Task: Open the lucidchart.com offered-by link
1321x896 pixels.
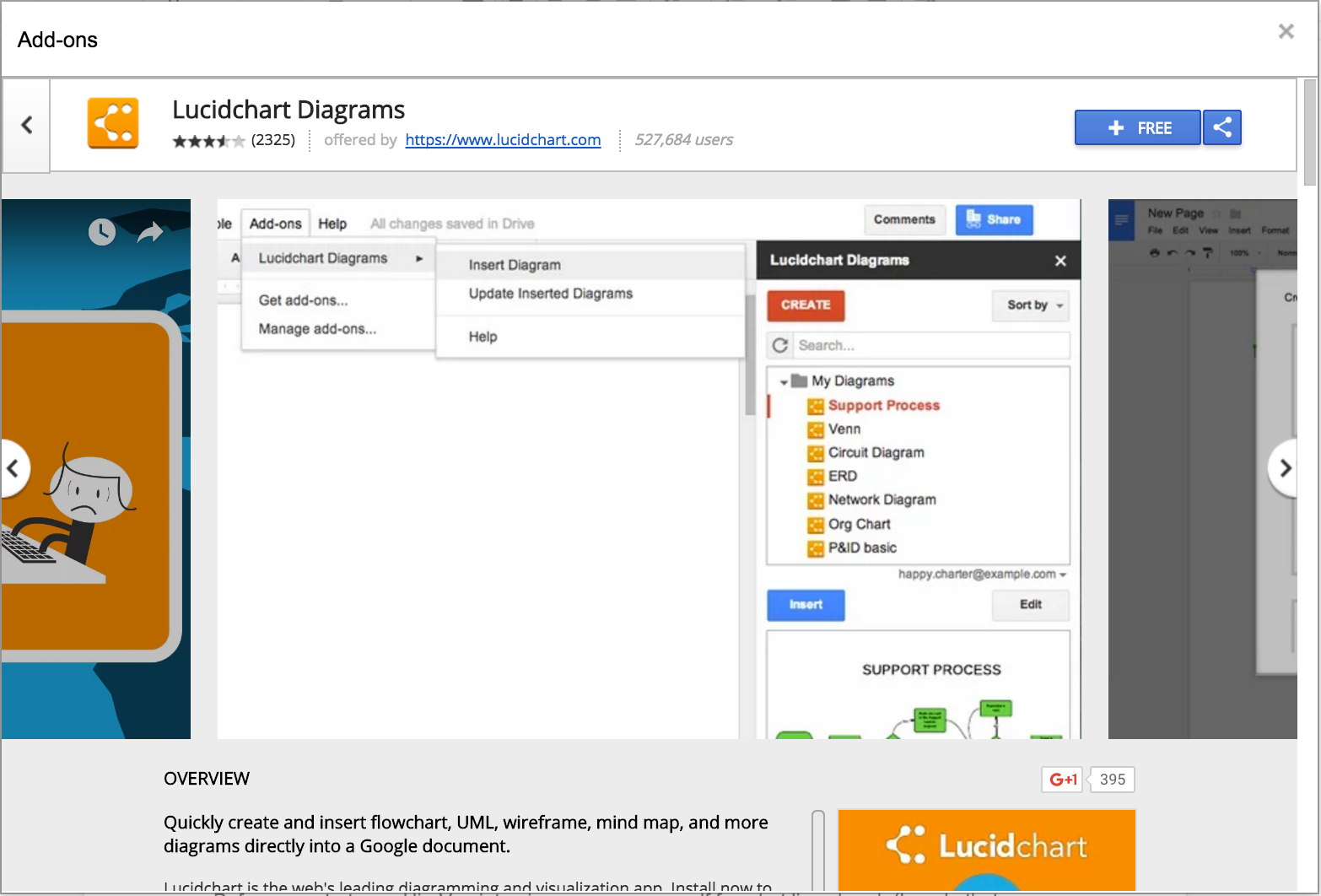Action: 503,140
